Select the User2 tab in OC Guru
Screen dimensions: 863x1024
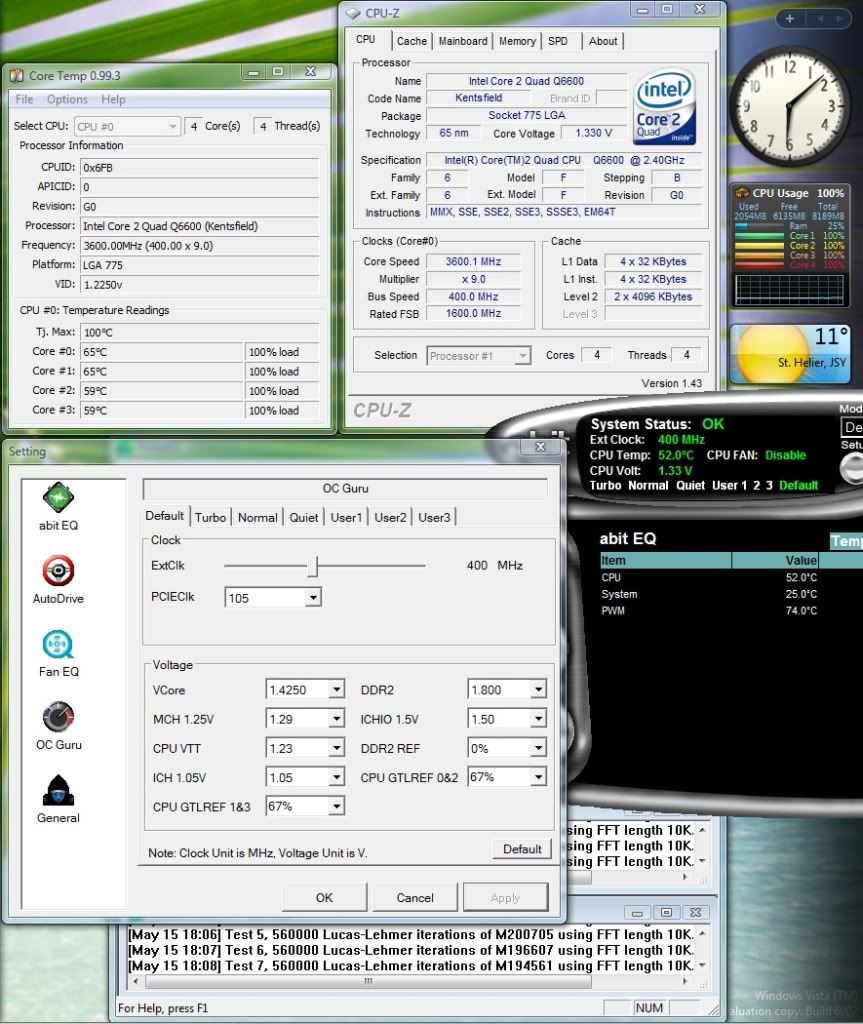click(390, 518)
